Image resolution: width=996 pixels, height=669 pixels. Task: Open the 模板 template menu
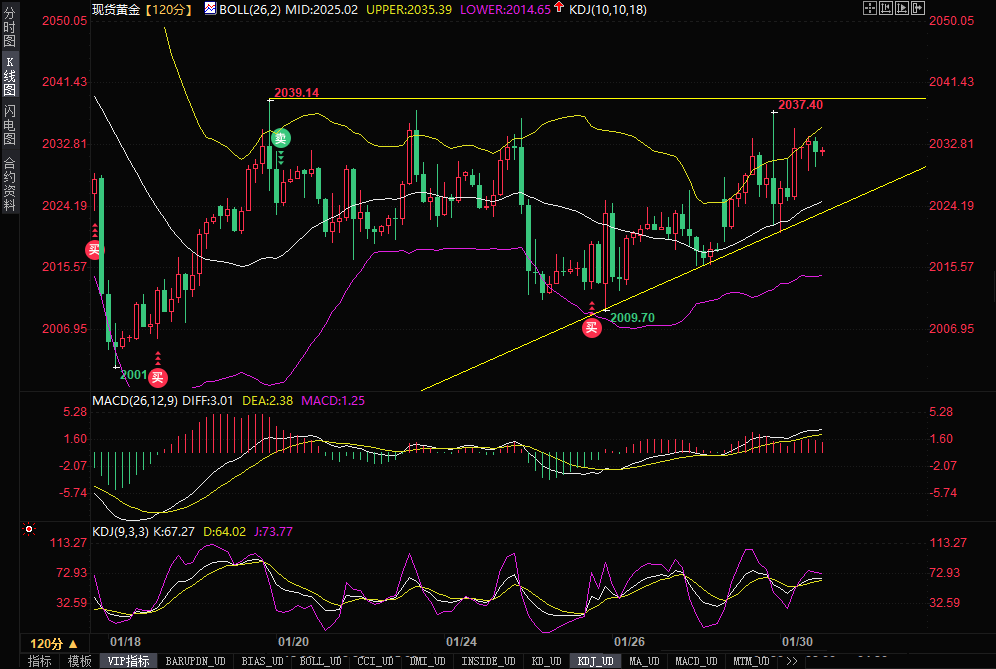click(x=79, y=661)
